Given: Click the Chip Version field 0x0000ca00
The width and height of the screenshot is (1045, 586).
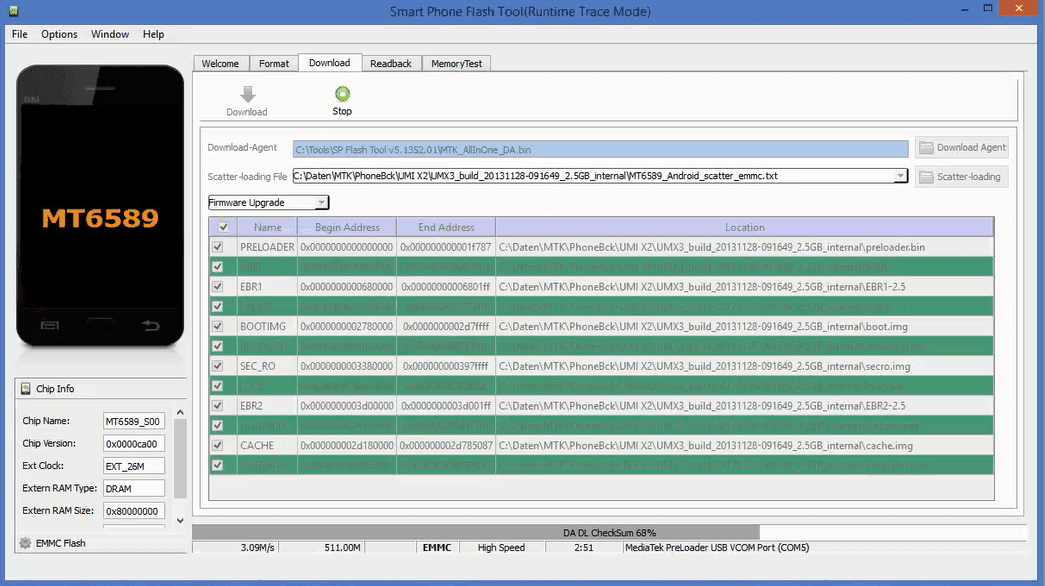Looking at the screenshot, I should tap(133, 444).
